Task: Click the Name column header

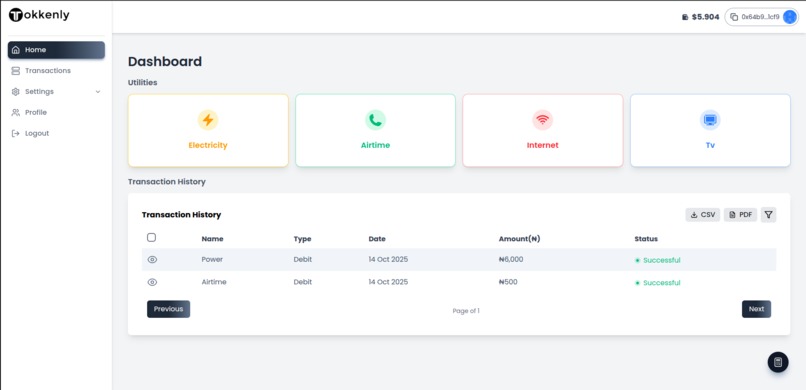Action: tap(212, 239)
